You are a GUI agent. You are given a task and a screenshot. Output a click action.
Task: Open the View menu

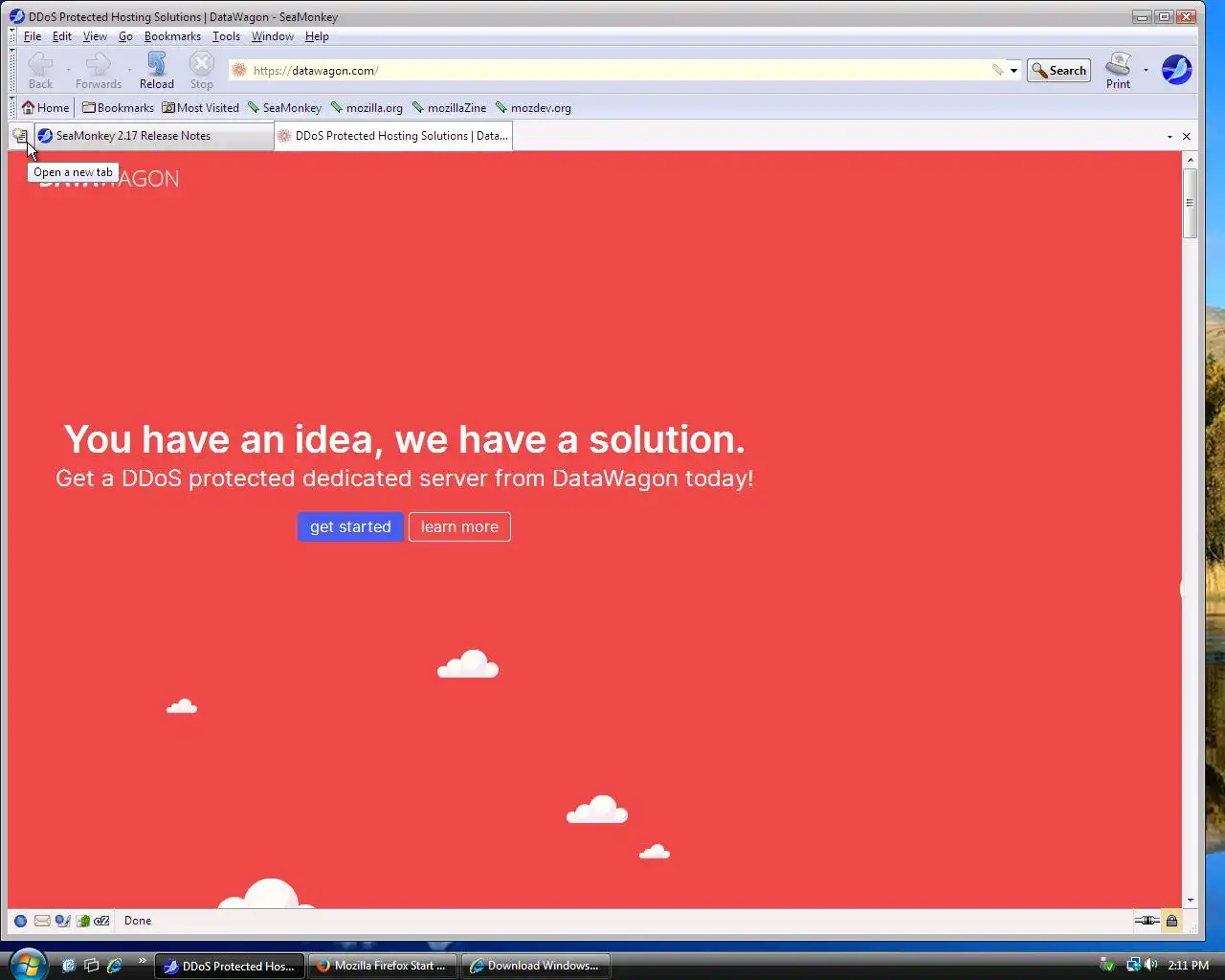(95, 36)
